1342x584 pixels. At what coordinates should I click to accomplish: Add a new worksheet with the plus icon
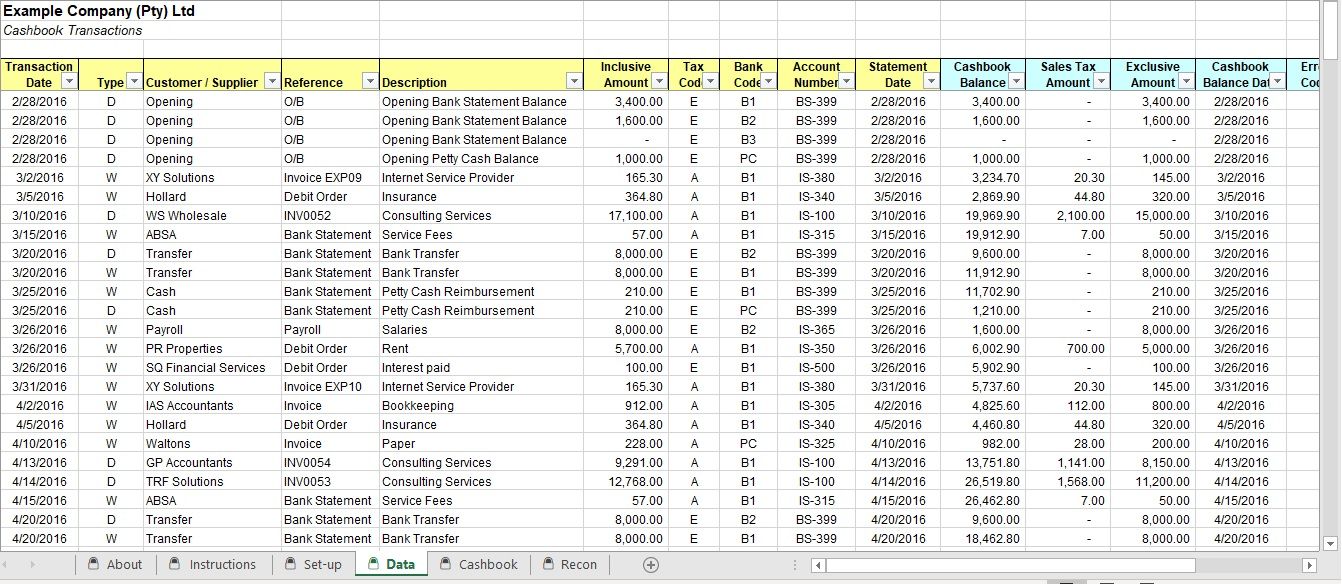click(649, 564)
